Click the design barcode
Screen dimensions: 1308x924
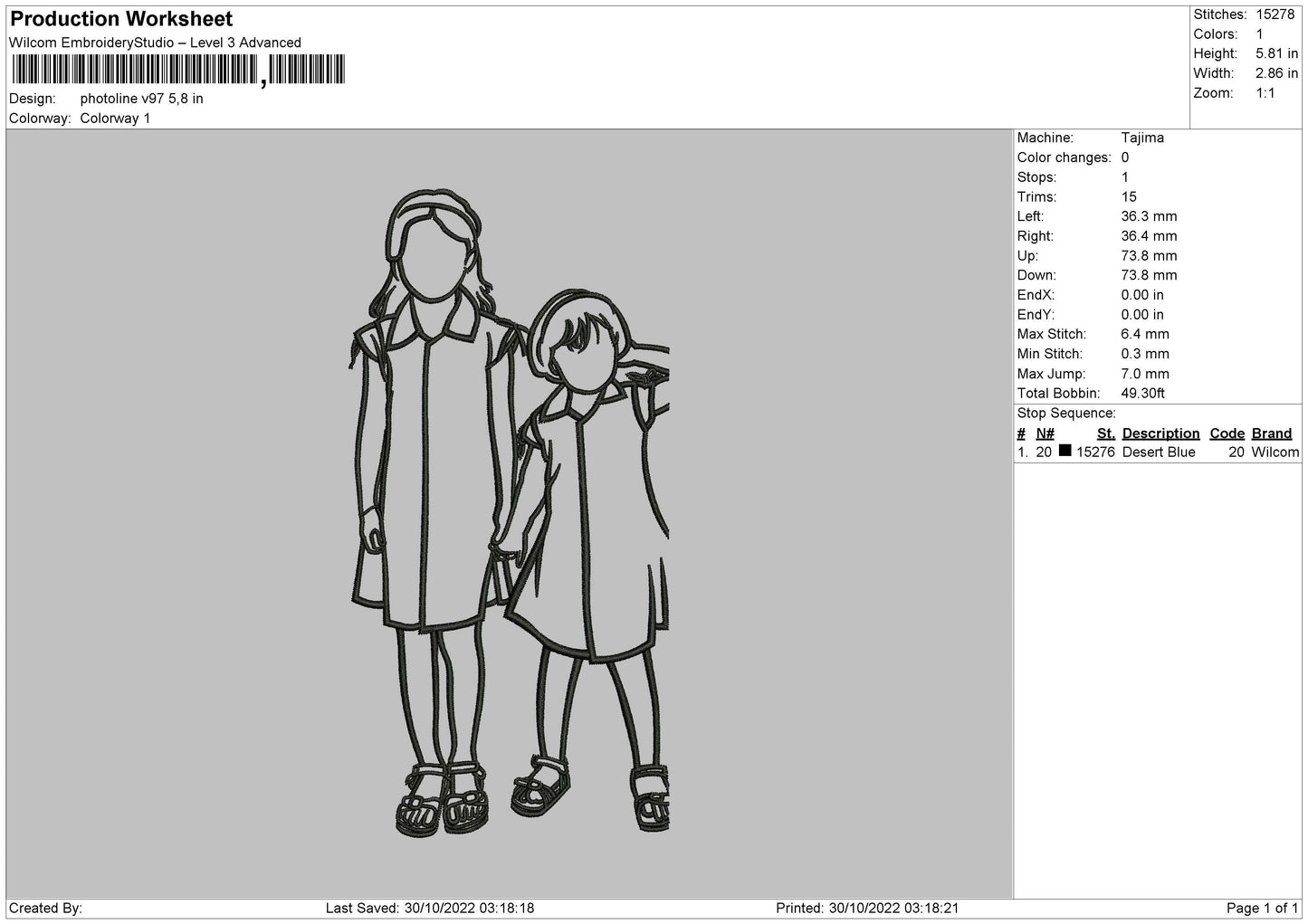click(177, 70)
